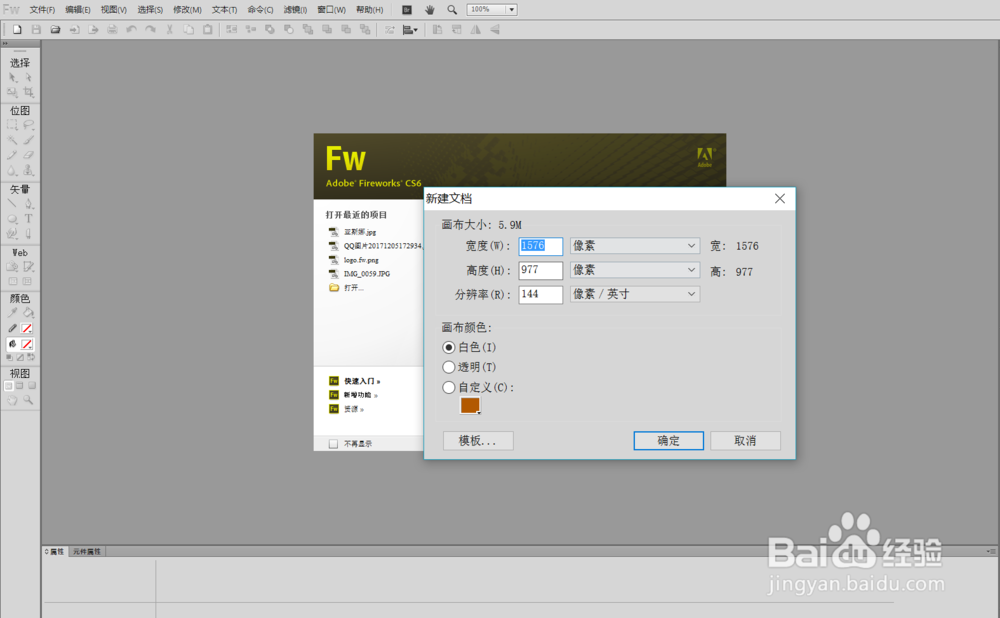The image size is (1000, 618).
Task: Click the 模板... button
Action: click(x=478, y=441)
